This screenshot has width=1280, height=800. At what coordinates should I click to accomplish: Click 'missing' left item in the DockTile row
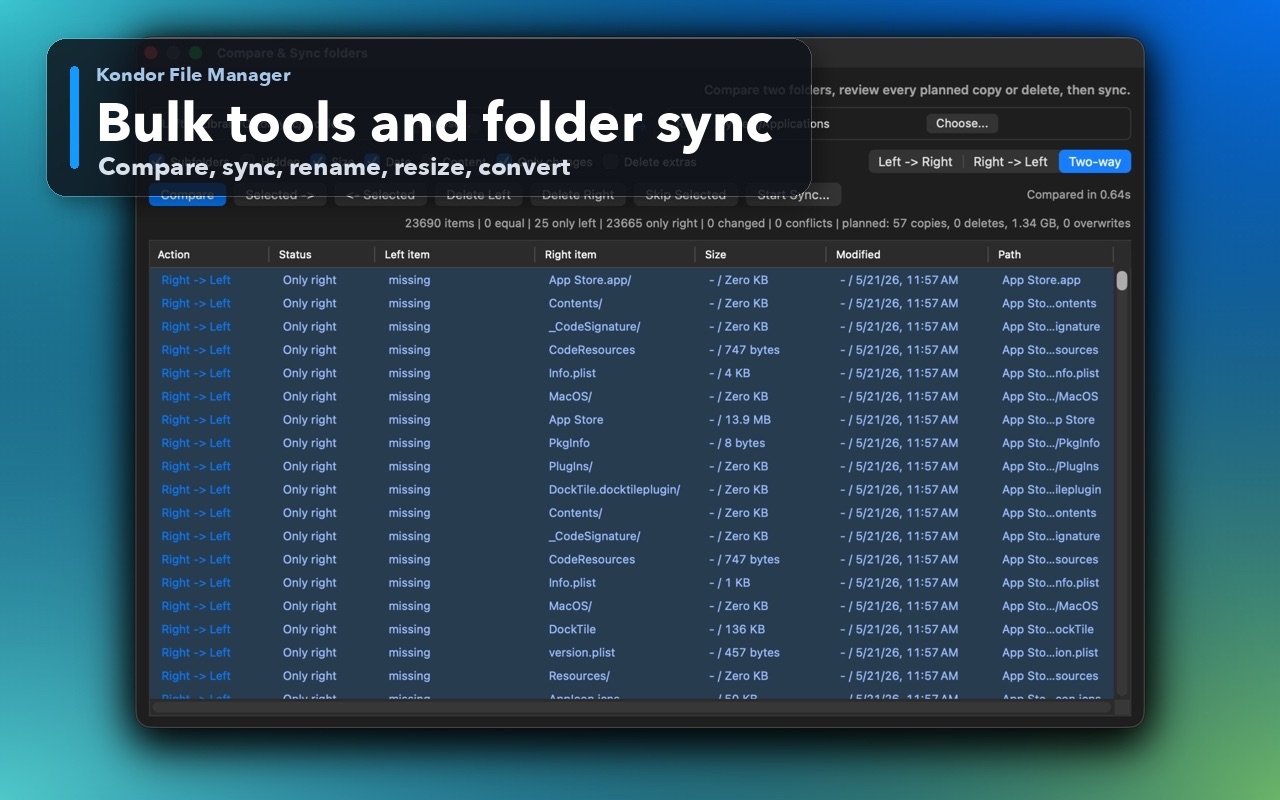click(x=410, y=629)
